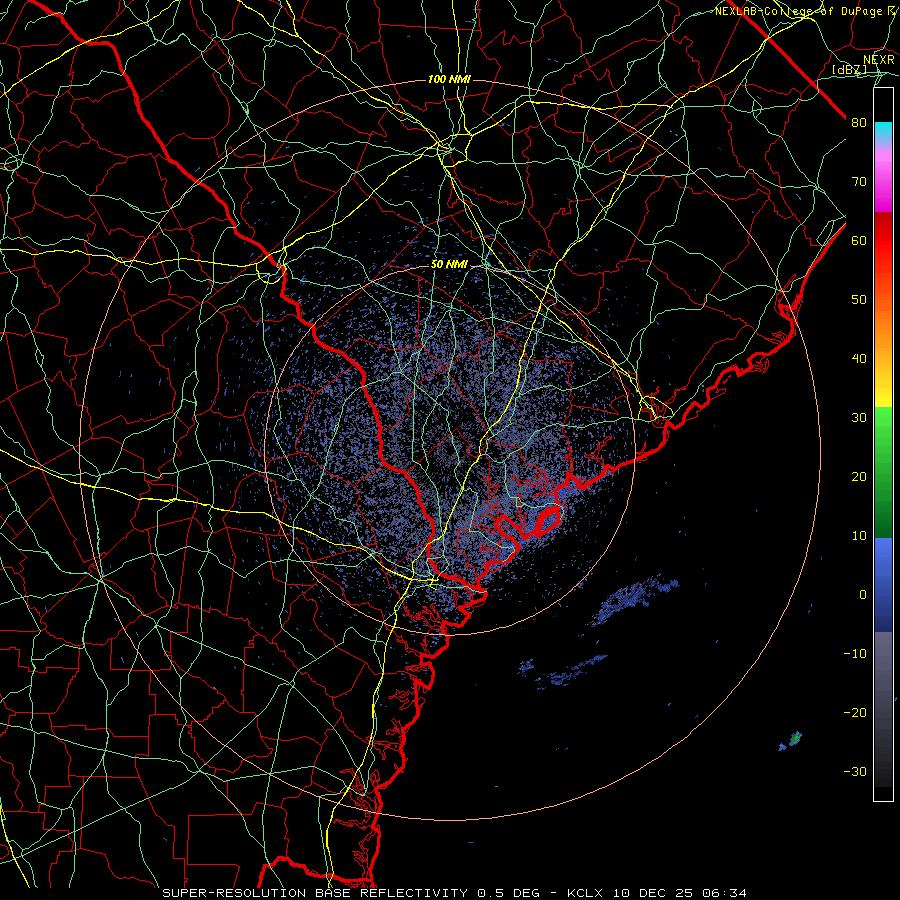This screenshot has width=900, height=900.
Task: Click the 30 value on the dBZ scale
Action: pyautogui.click(x=859, y=417)
